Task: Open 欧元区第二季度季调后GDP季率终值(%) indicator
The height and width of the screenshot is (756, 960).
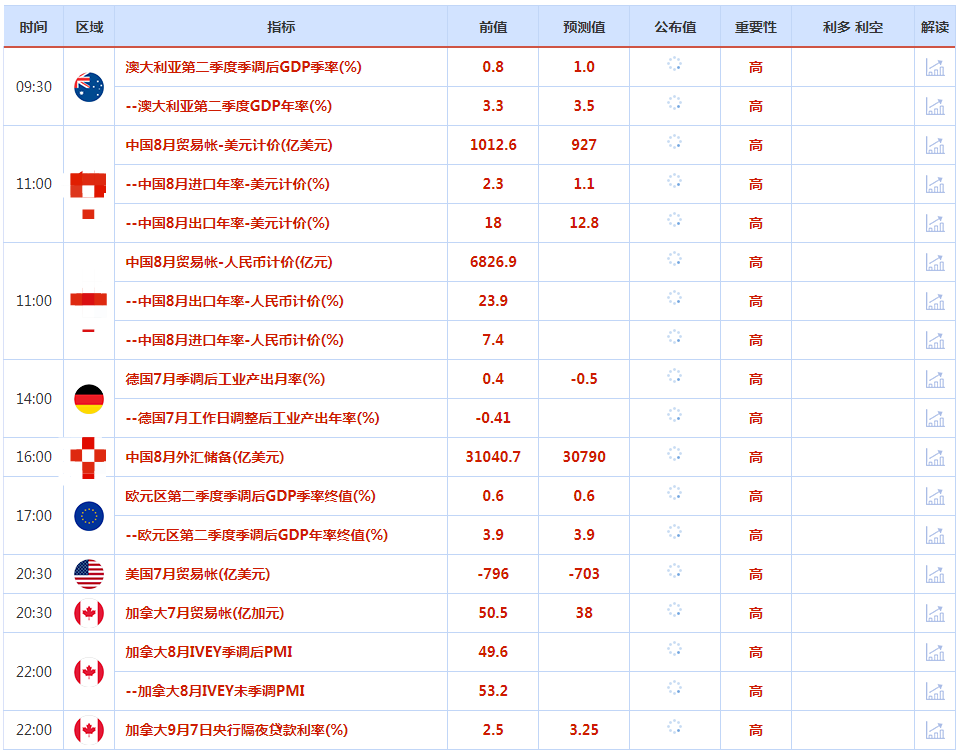Action: (250, 496)
